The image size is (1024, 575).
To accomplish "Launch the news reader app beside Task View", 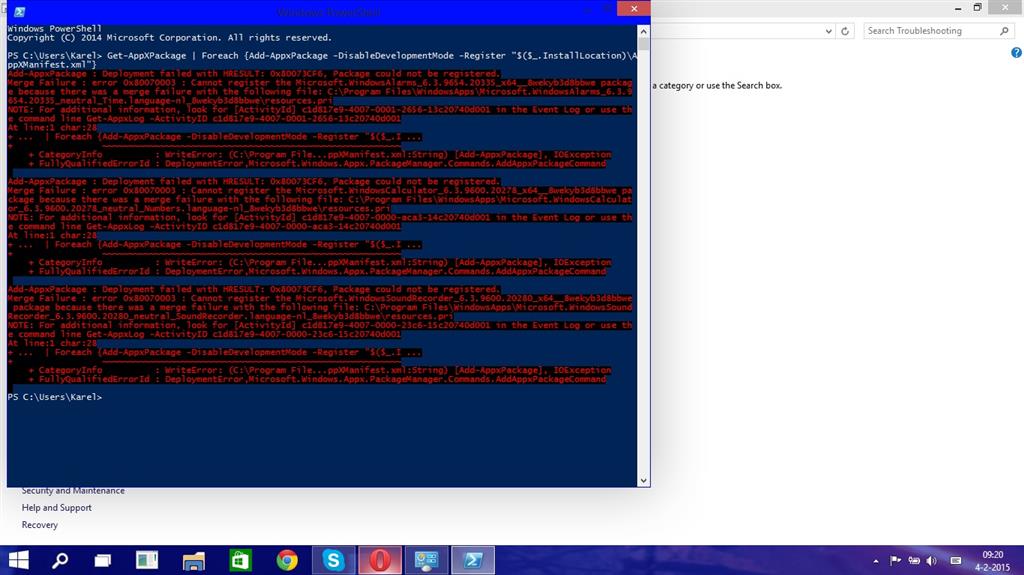I will pos(147,560).
